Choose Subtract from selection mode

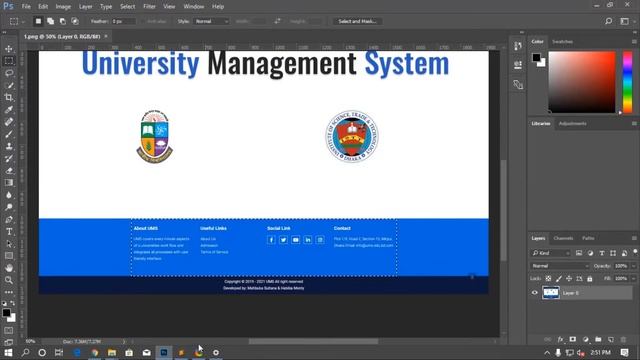tap(62, 21)
